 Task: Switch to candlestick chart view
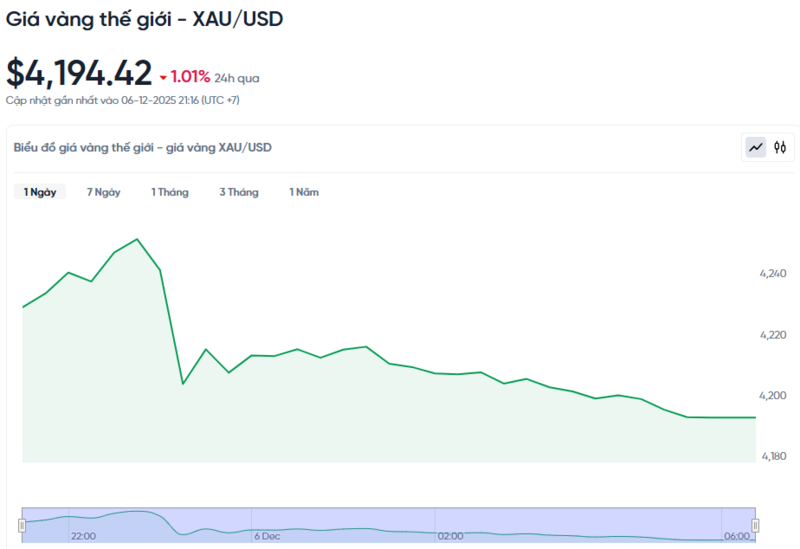[x=781, y=148]
